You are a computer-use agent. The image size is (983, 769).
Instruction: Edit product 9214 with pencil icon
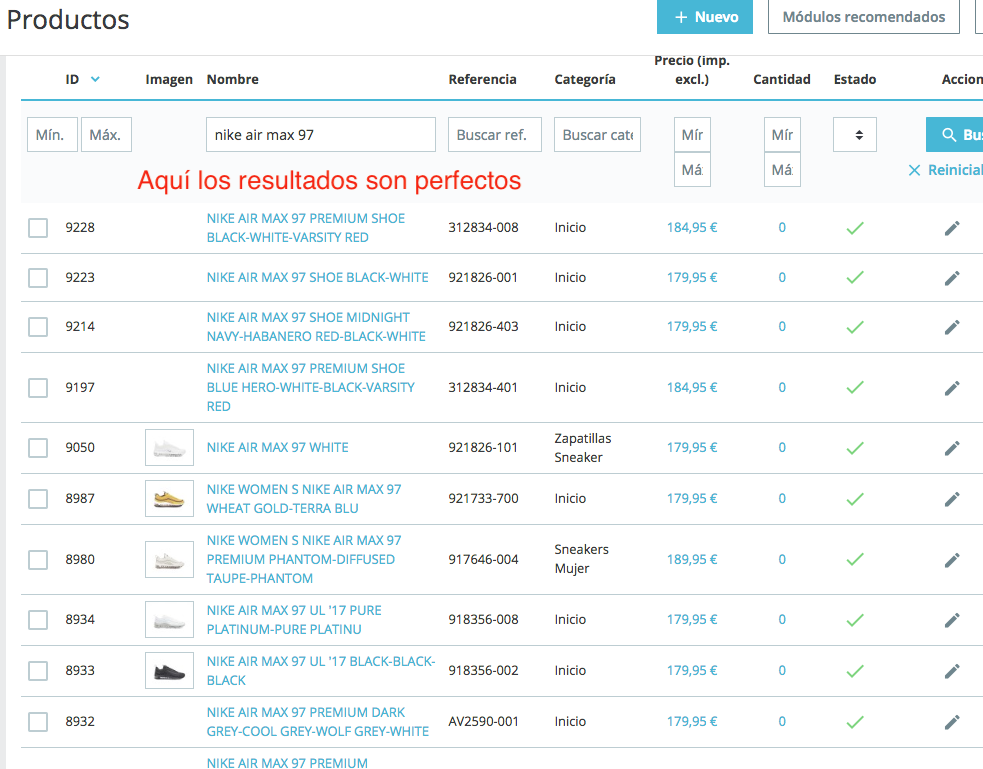tap(952, 327)
